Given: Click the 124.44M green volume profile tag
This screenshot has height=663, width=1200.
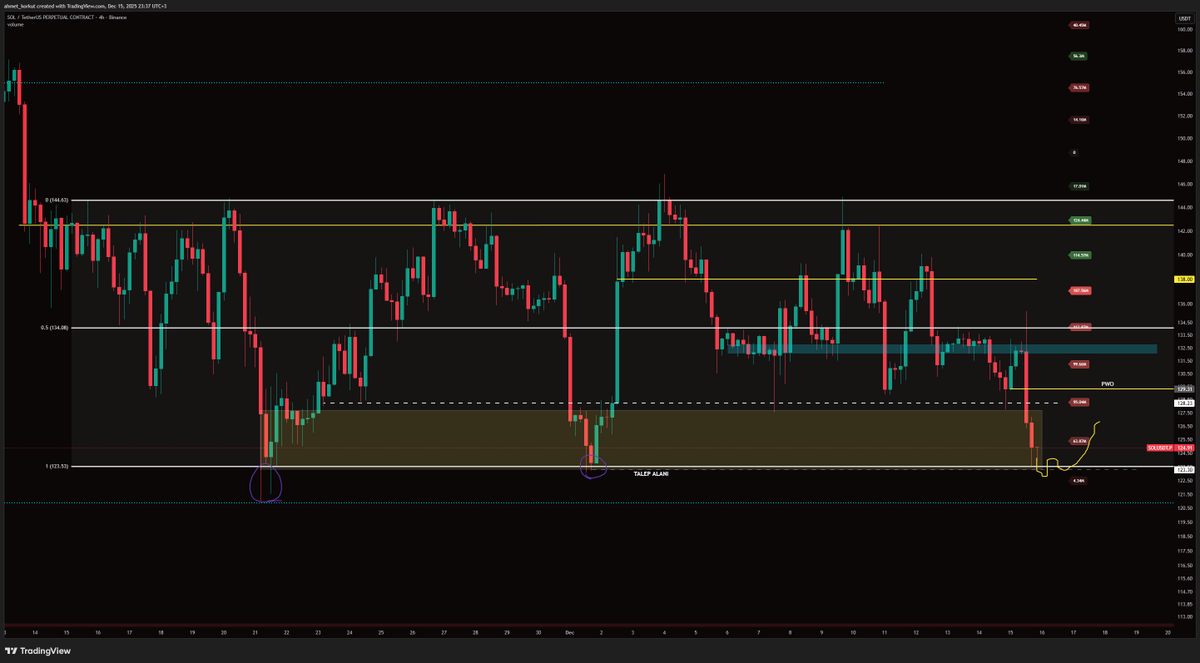Looking at the screenshot, I should pos(1079,220).
